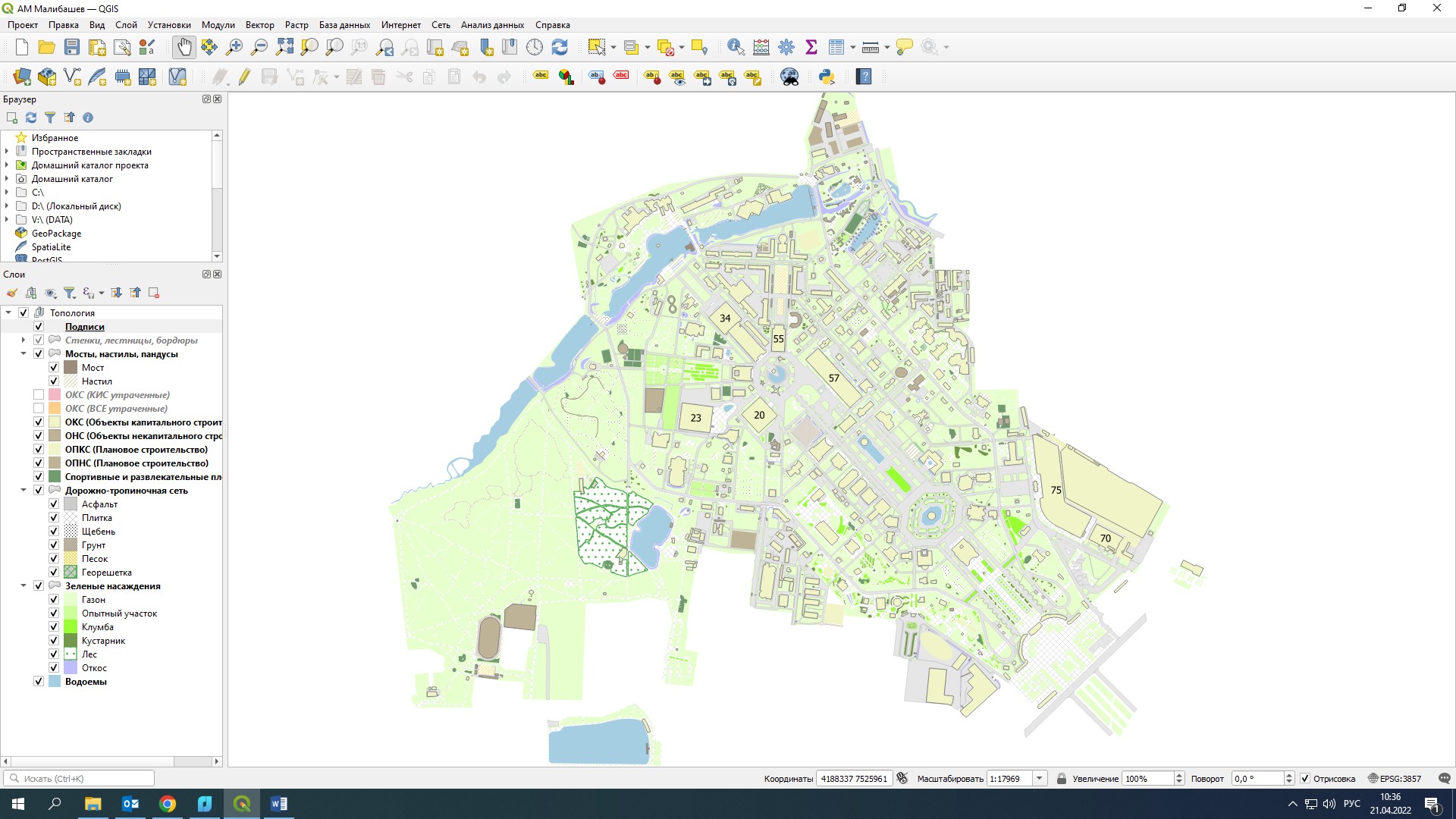Uncheck the Водоемы layer checkbox
This screenshot has height=819, width=1456.
pos(39,682)
